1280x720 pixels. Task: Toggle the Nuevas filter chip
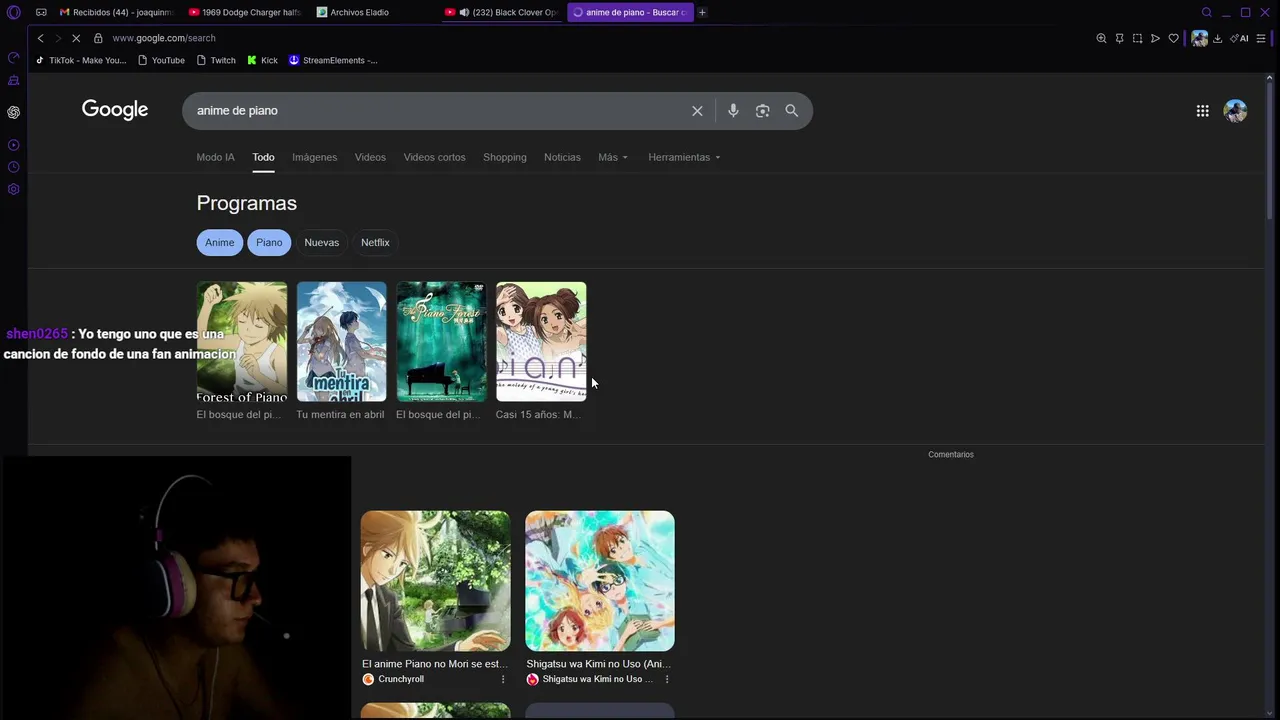(x=322, y=242)
